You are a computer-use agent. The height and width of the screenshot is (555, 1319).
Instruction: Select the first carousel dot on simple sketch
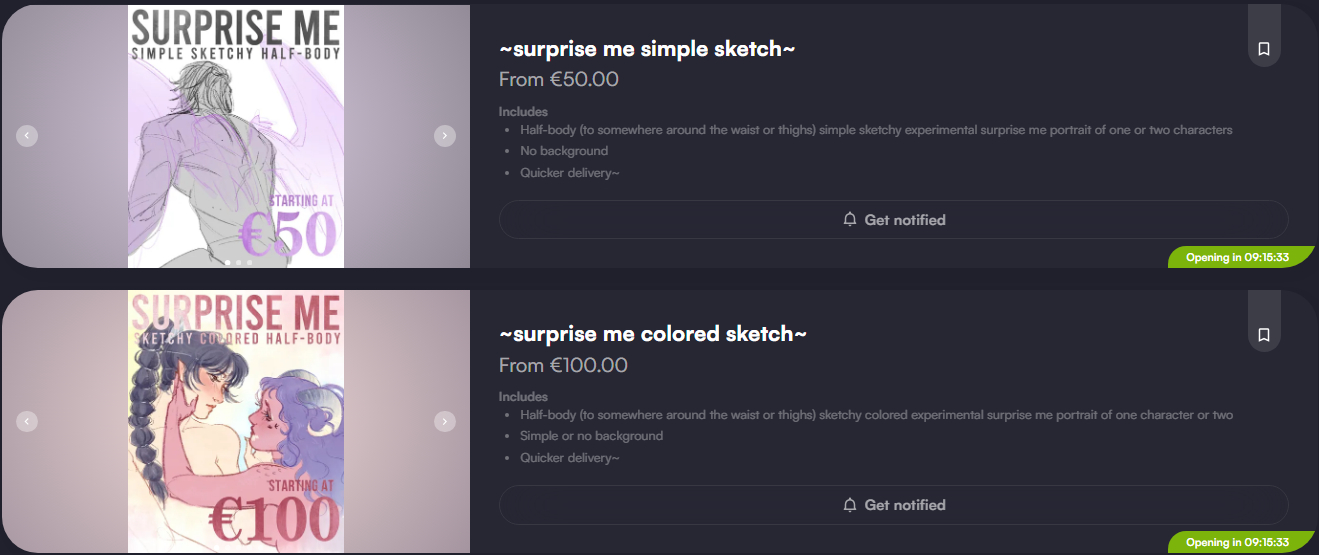point(227,263)
